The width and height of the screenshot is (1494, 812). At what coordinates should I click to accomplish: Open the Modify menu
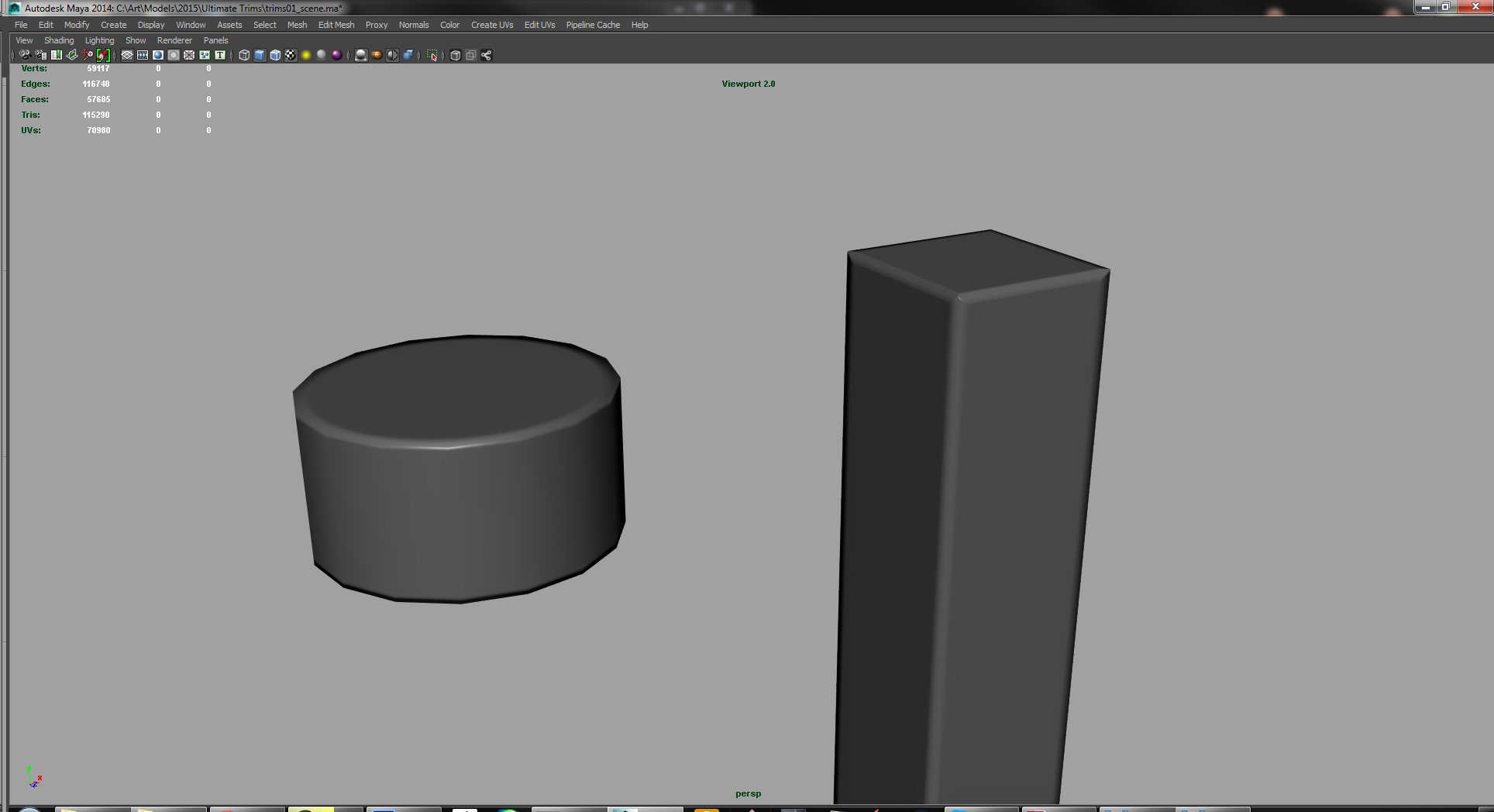[x=77, y=25]
